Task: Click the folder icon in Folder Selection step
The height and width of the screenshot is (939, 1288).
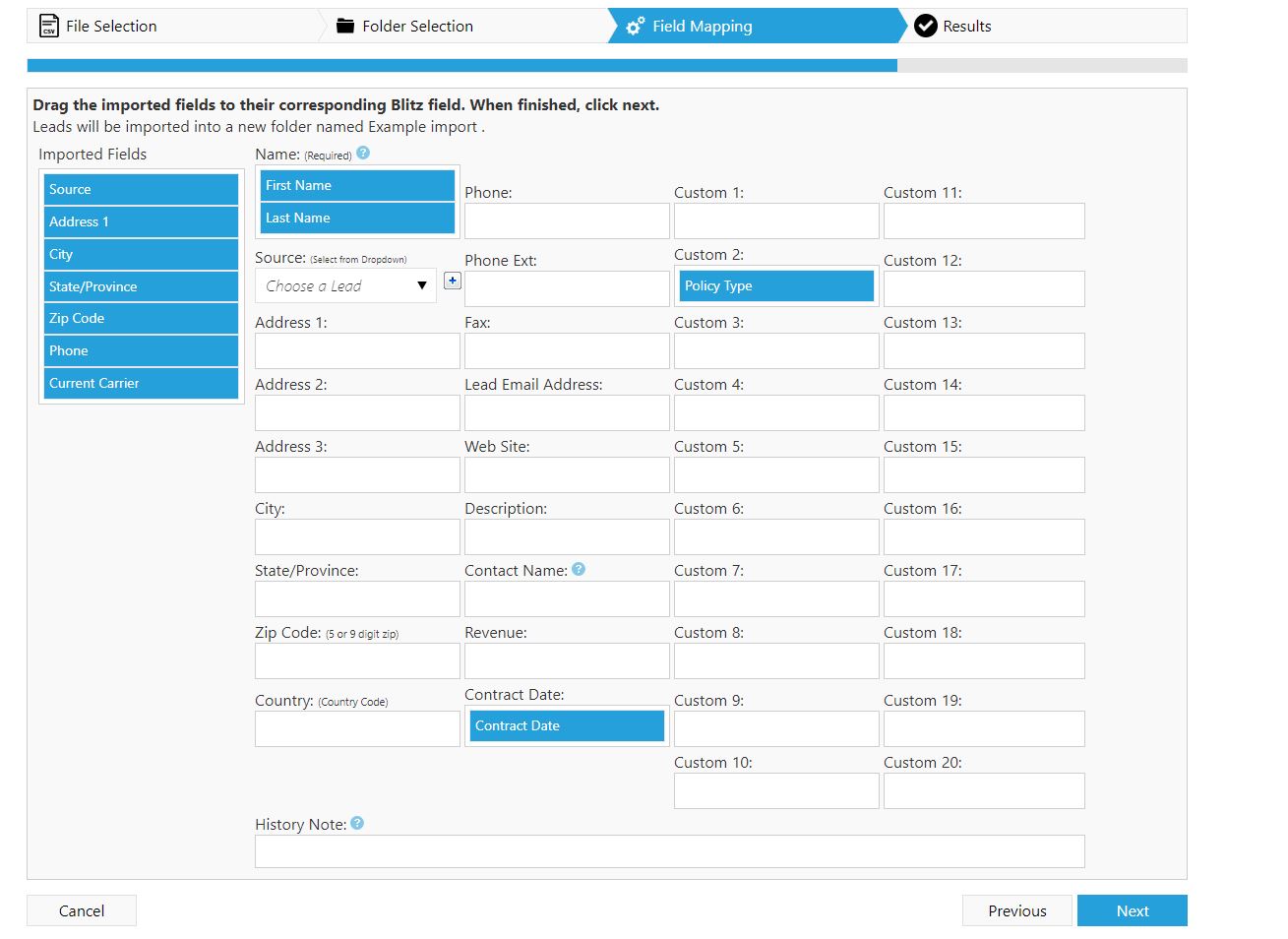Action: (x=345, y=26)
